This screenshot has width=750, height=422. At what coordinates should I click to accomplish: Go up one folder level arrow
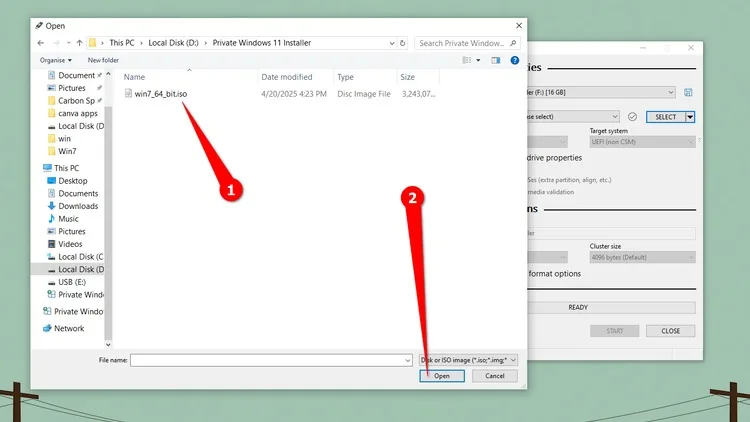[79, 43]
